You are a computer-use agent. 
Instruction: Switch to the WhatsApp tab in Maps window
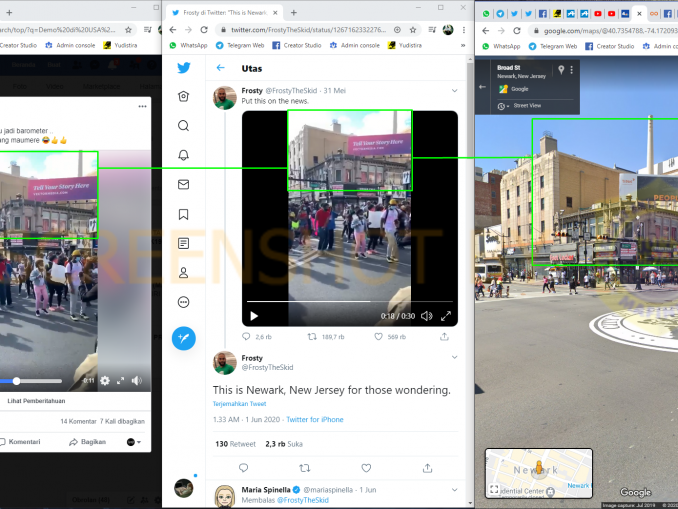486,13
